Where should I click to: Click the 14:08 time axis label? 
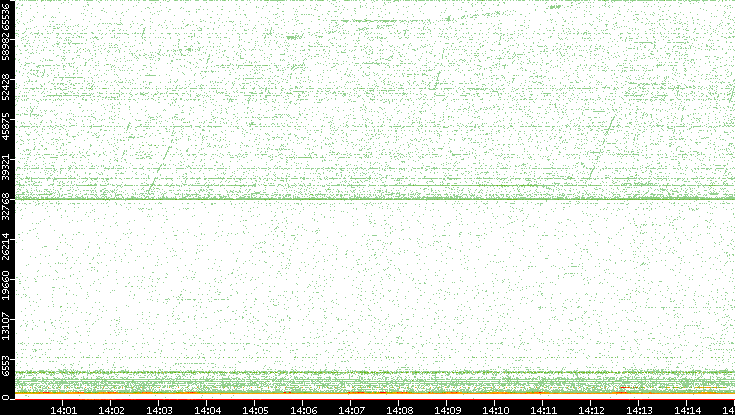tap(399, 410)
